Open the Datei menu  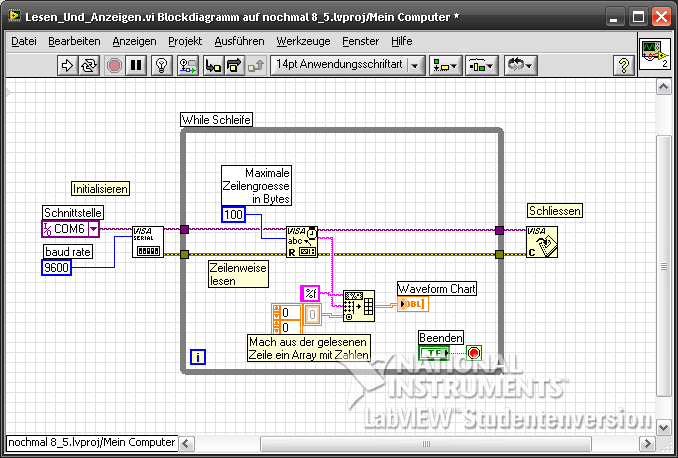24,41
